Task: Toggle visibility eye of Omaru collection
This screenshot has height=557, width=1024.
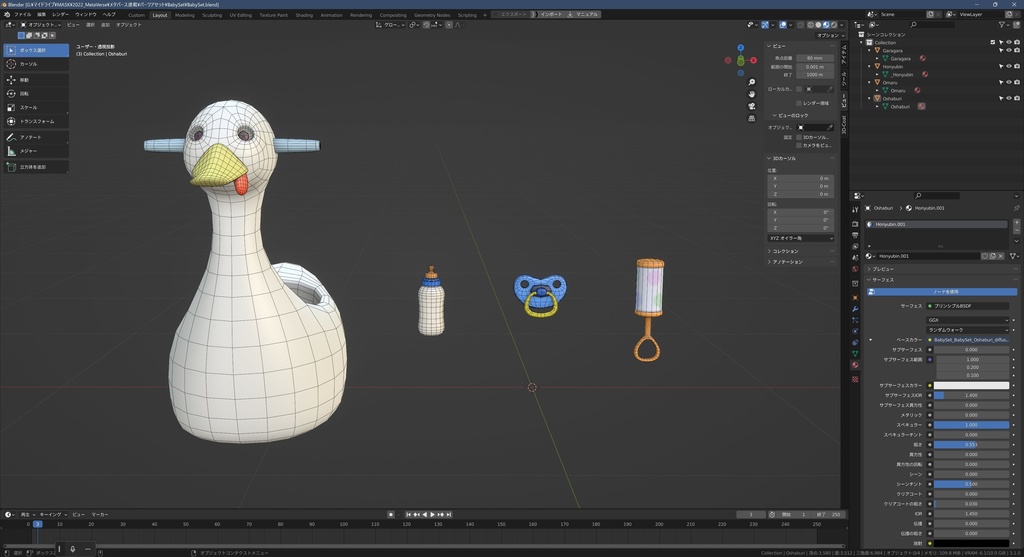Action: pyautogui.click(x=1009, y=82)
